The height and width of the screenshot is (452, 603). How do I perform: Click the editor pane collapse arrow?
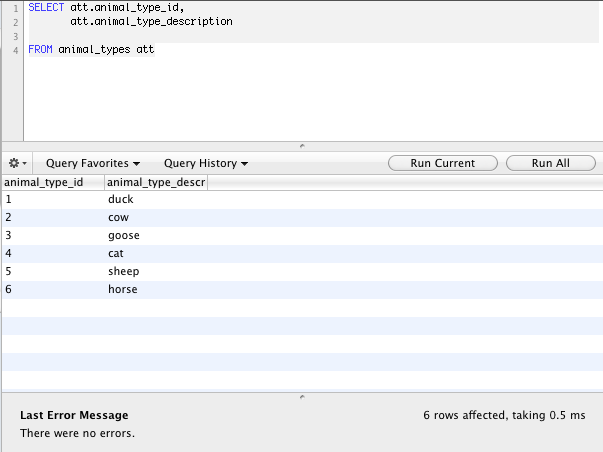[x=302, y=146]
